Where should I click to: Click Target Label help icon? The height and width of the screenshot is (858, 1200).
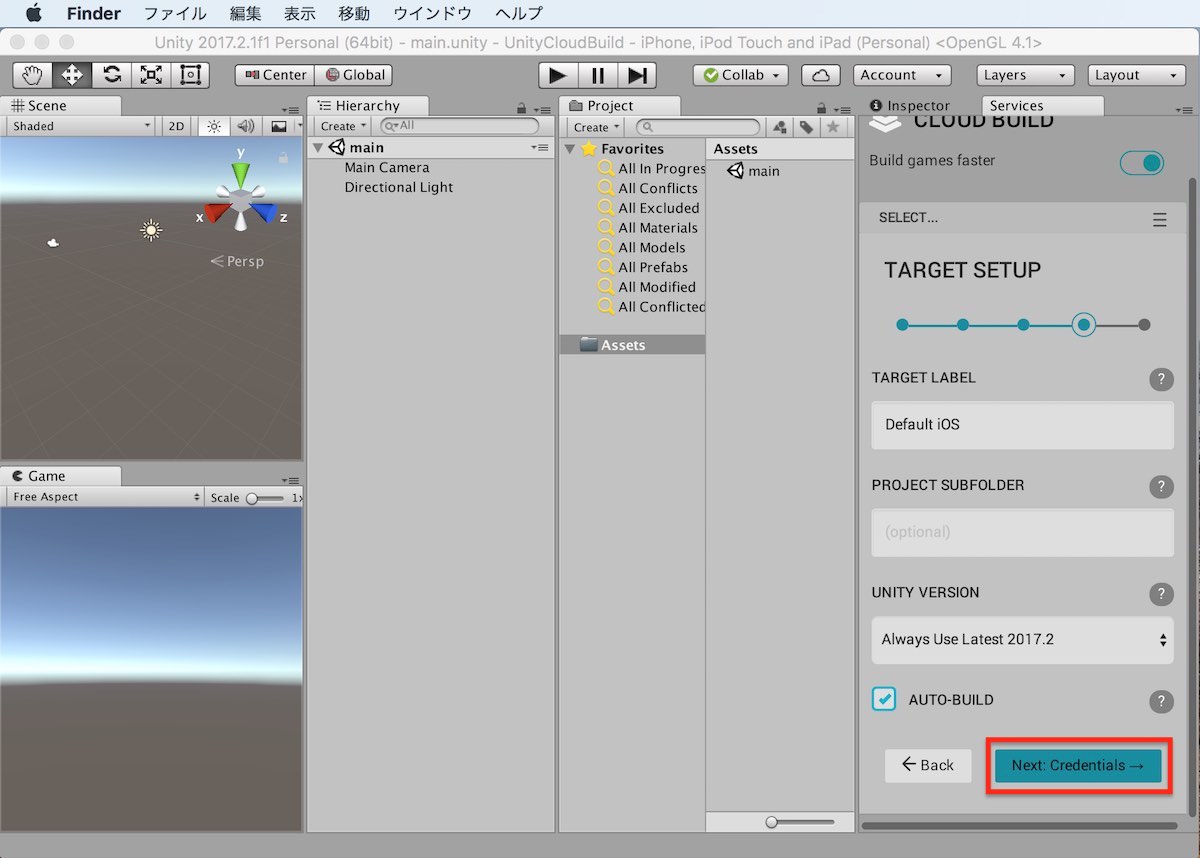pos(1161,379)
